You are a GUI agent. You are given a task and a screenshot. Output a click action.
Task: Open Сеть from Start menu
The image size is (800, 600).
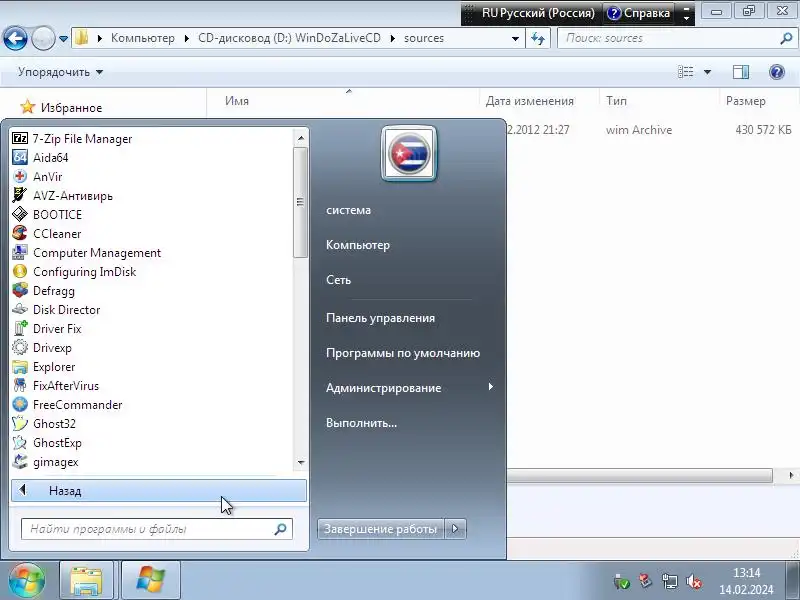click(x=338, y=280)
